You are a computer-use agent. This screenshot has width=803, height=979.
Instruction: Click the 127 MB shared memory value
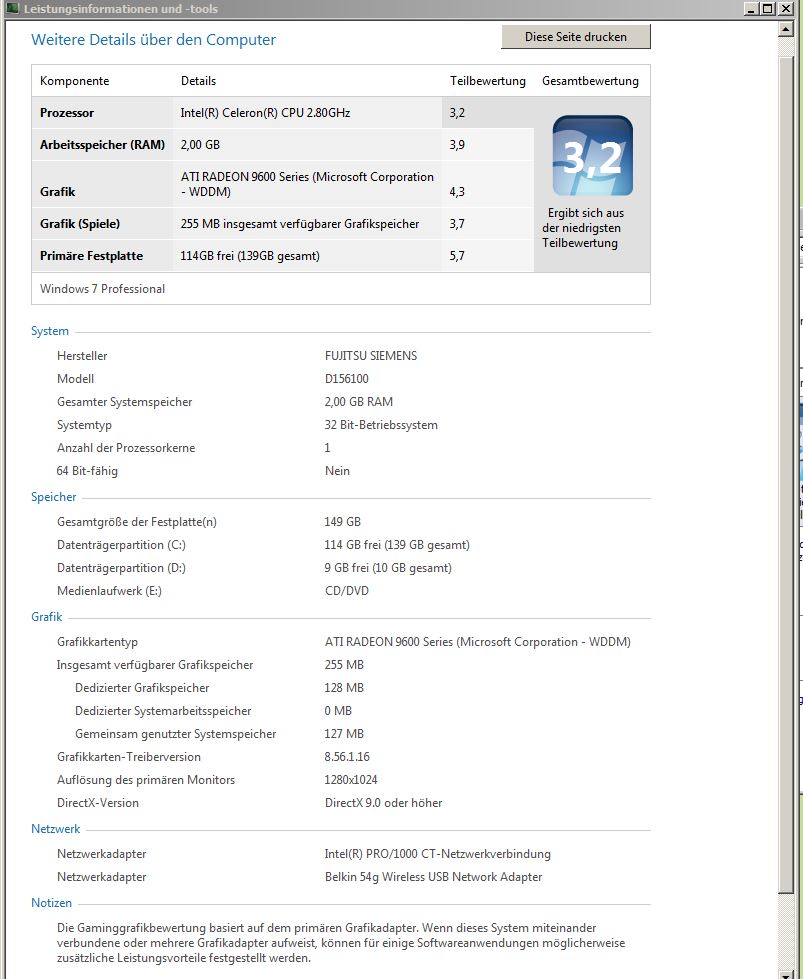click(344, 734)
